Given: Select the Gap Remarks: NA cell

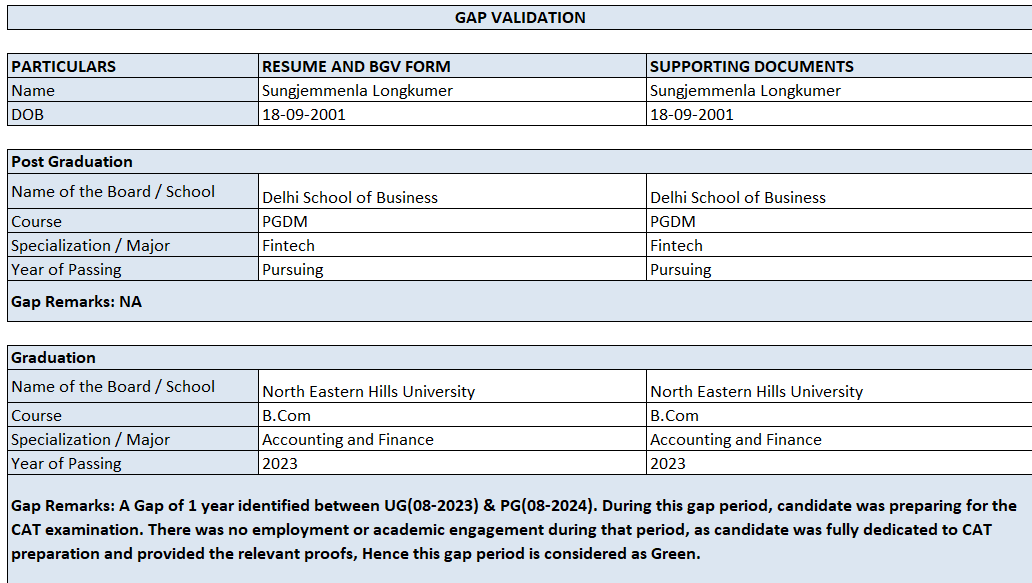Looking at the screenshot, I should tap(77, 301).
